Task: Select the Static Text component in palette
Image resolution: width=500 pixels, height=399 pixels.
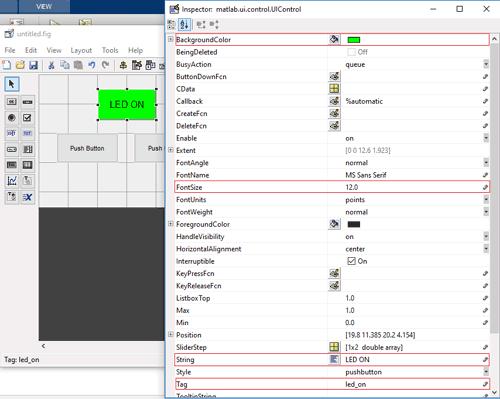Action: tap(27, 133)
